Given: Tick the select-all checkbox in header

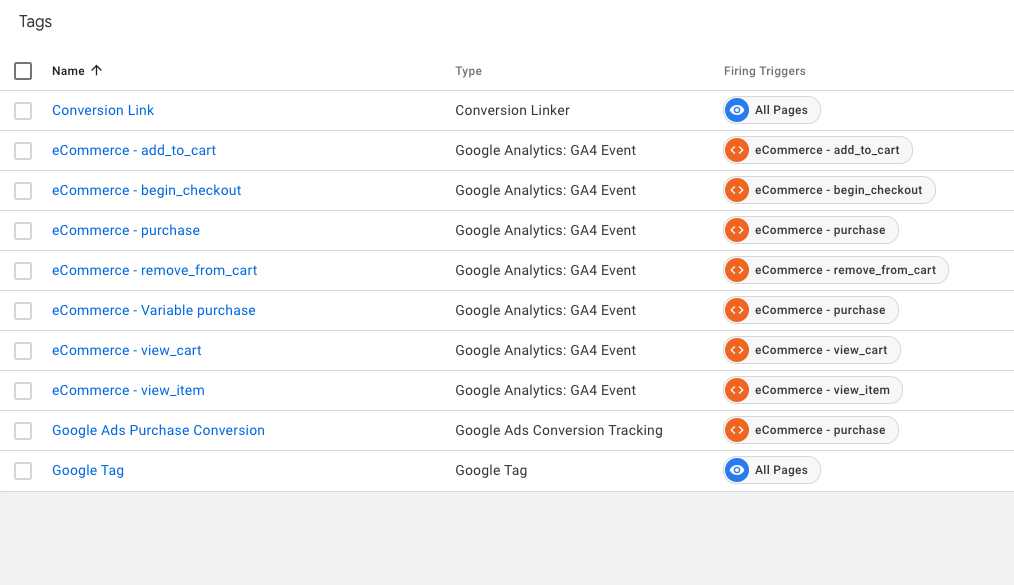Looking at the screenshot, I should (x=23, y=71).
